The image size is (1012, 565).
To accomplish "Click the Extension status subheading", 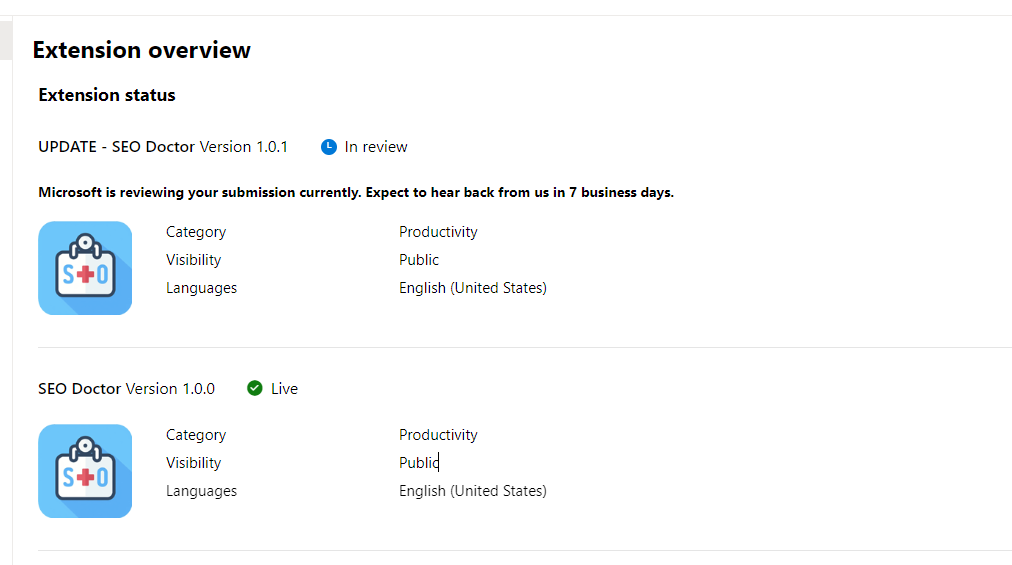I will point(107,95).
